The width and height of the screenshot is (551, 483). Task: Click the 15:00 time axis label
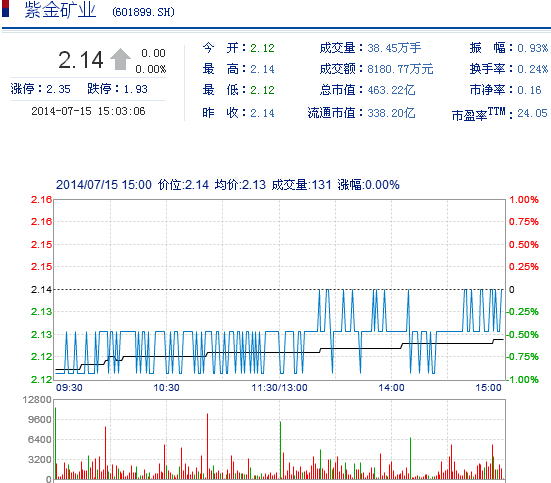click(x=488, y=387)
